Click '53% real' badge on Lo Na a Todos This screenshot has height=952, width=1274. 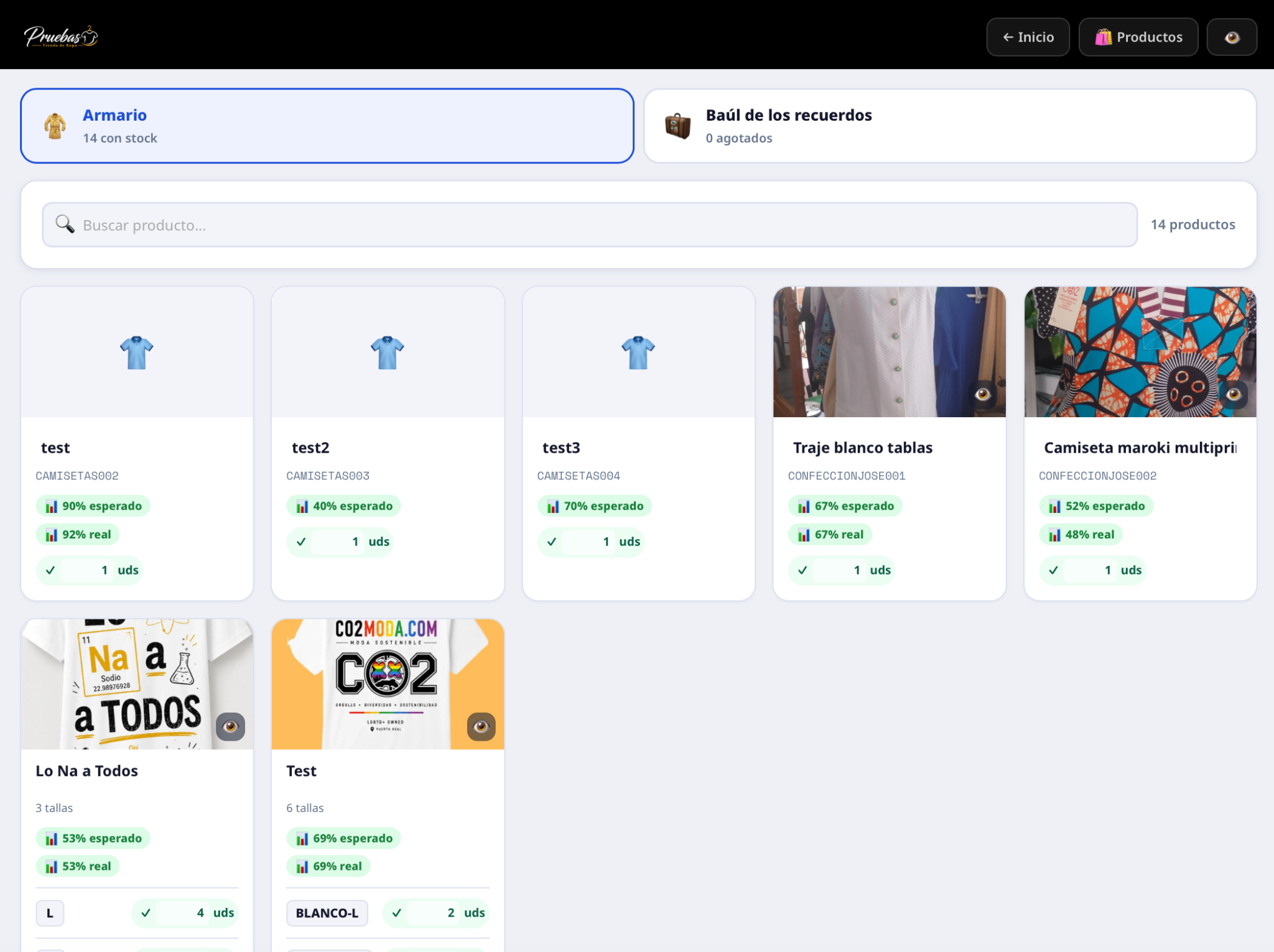pyautogui.click(x=78, y=867)
